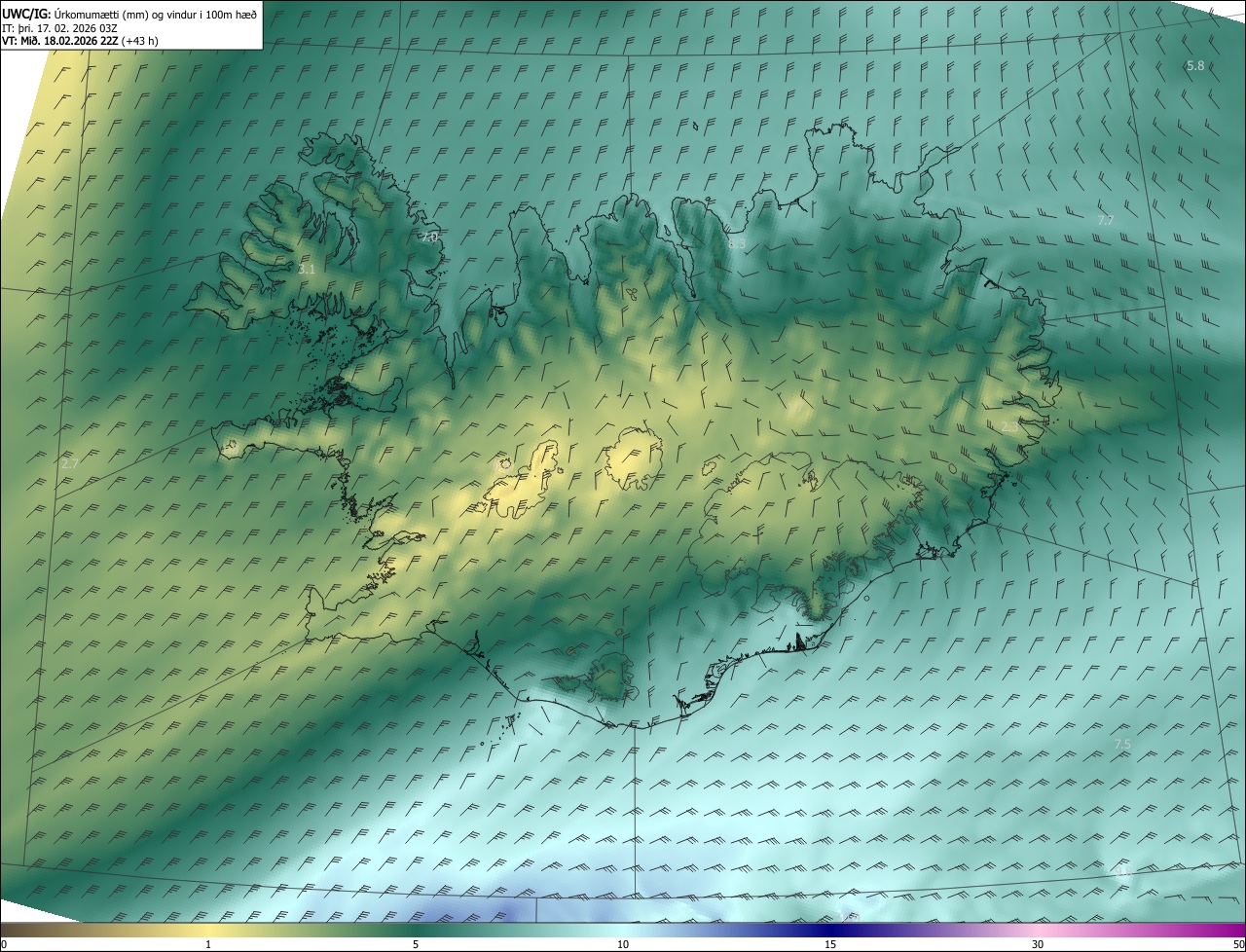Select the 30 mm pink colorbar tick
The width and height of the screenshot is (1246, 952).
1038,944
